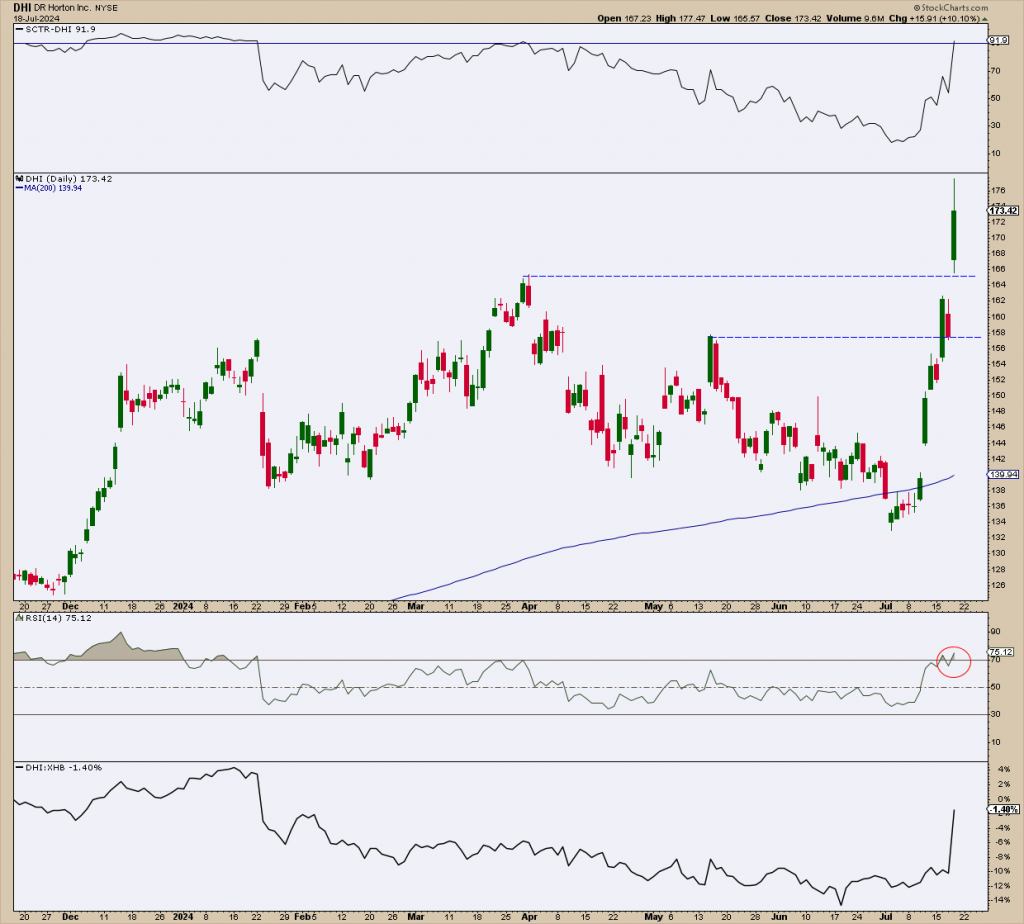1024x924 pixels.
Task: Click the Apr label on price chart axis
Action: 530,606
